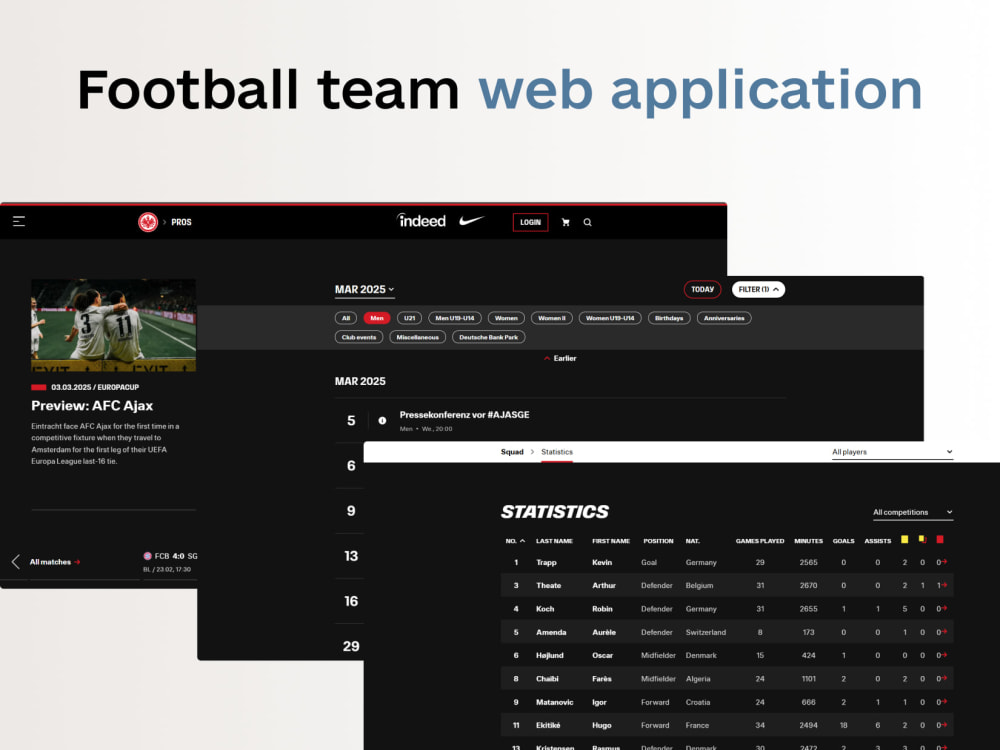Screen dimensions: 1000x750
Task: Sort table by NO. column
Action: 515,541
